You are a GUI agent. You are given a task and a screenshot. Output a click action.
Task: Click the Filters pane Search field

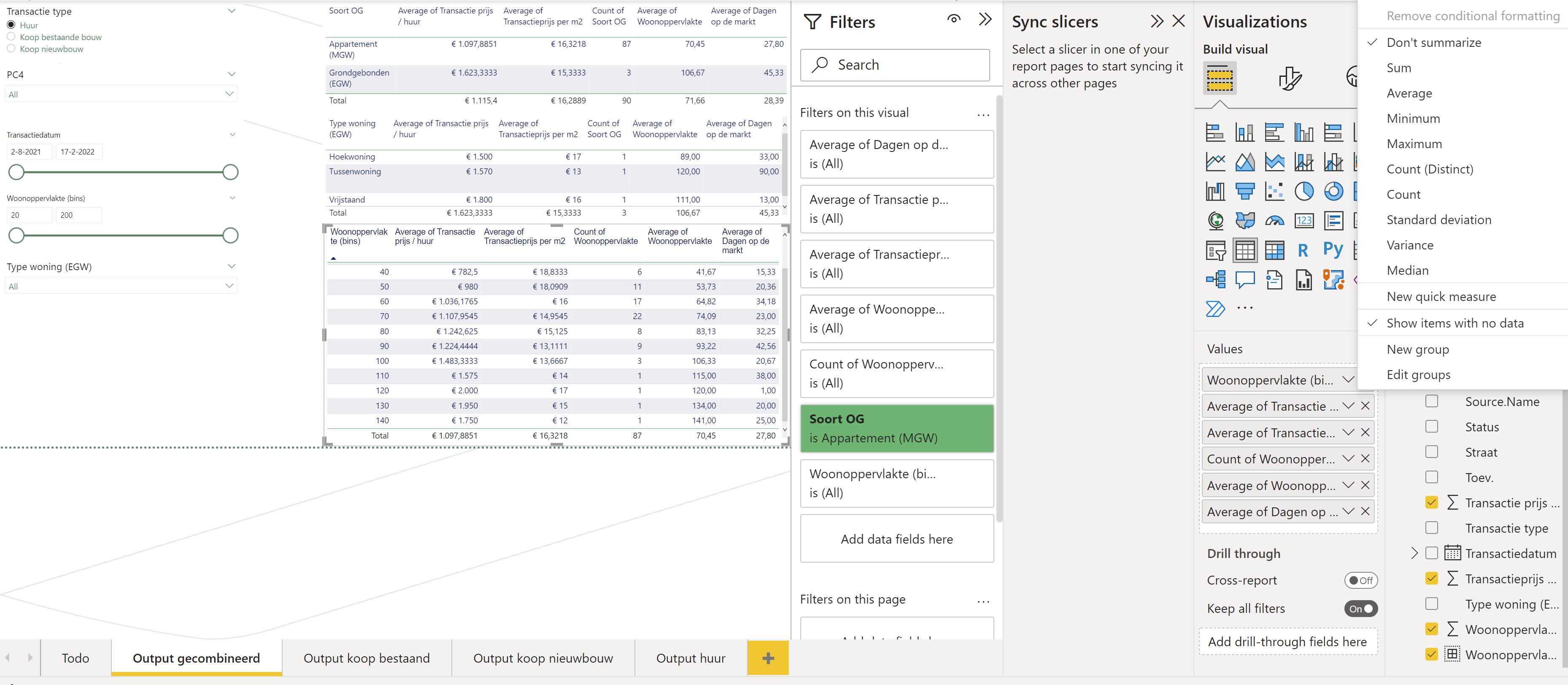click(x=894, y=65)
